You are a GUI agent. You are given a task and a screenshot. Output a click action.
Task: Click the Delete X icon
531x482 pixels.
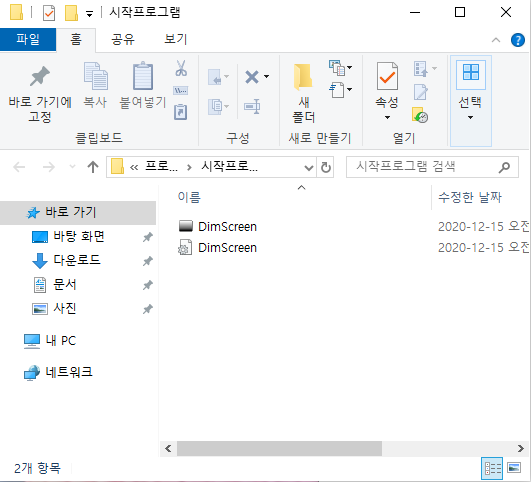coord(252,77)
